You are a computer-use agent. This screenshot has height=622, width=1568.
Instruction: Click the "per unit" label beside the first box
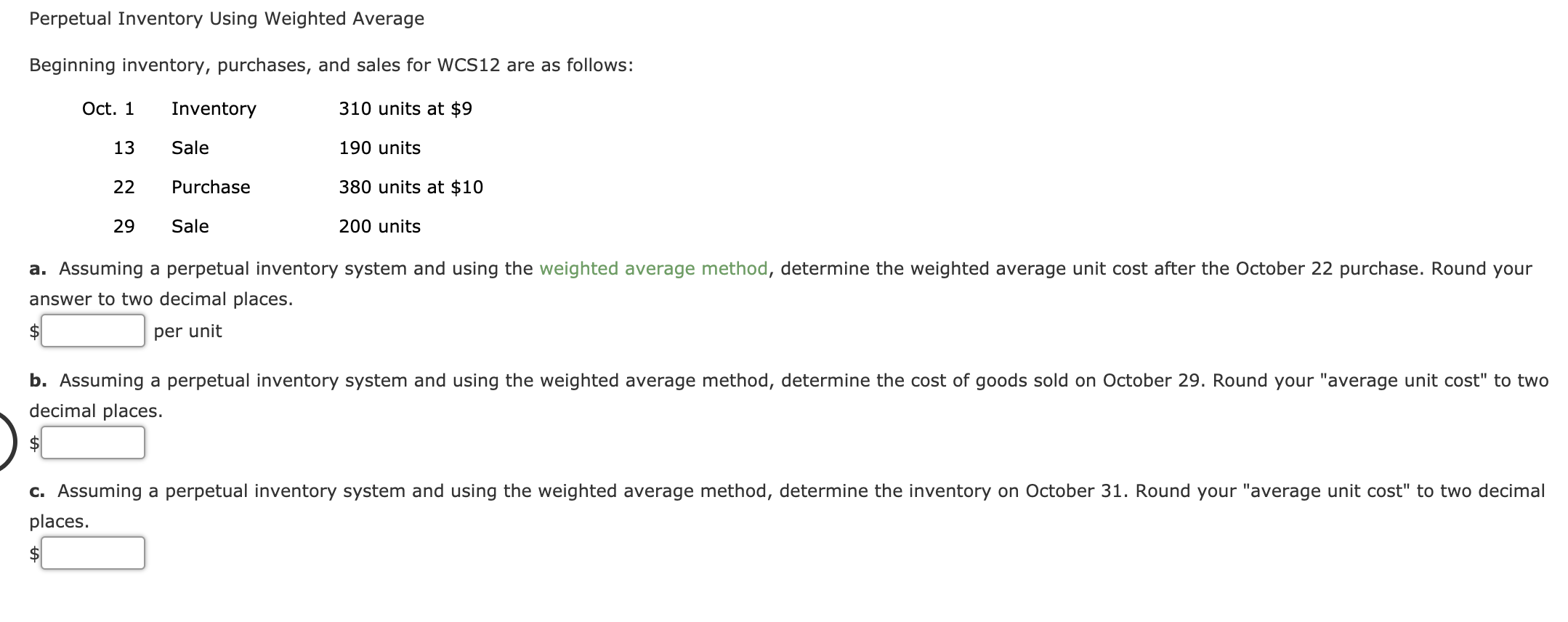187,331
